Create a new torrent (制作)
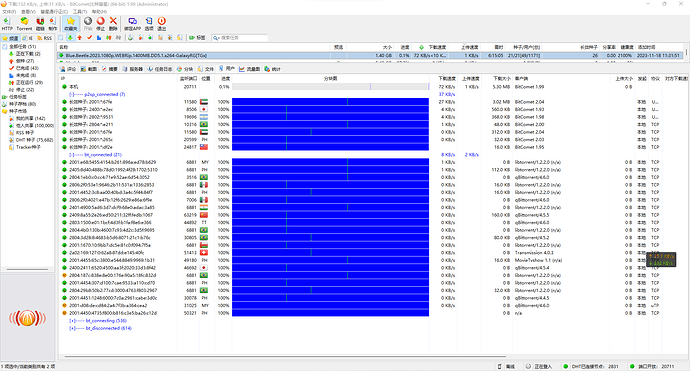The image size is (690, 371). click(x=52, y=23)
